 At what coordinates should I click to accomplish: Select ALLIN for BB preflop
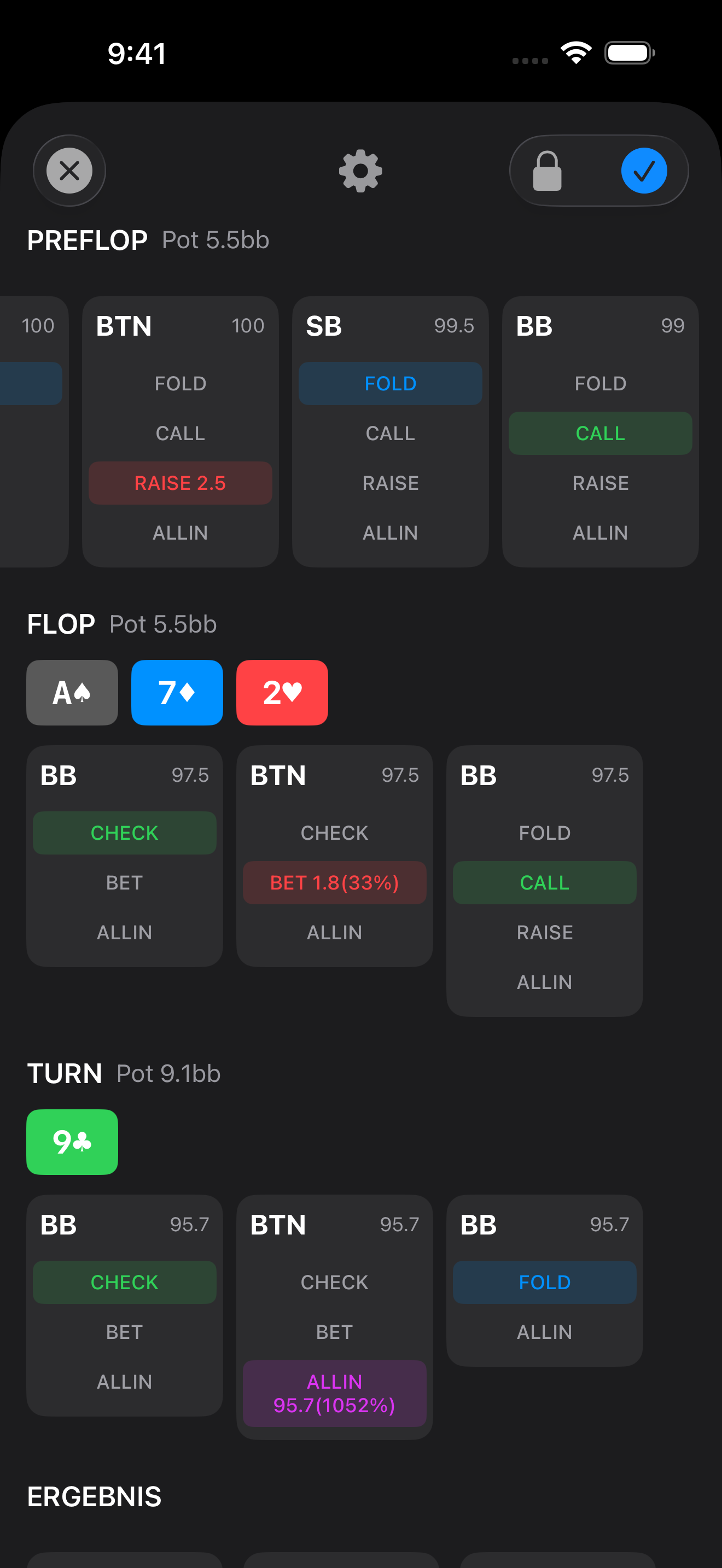click(600, 533)
